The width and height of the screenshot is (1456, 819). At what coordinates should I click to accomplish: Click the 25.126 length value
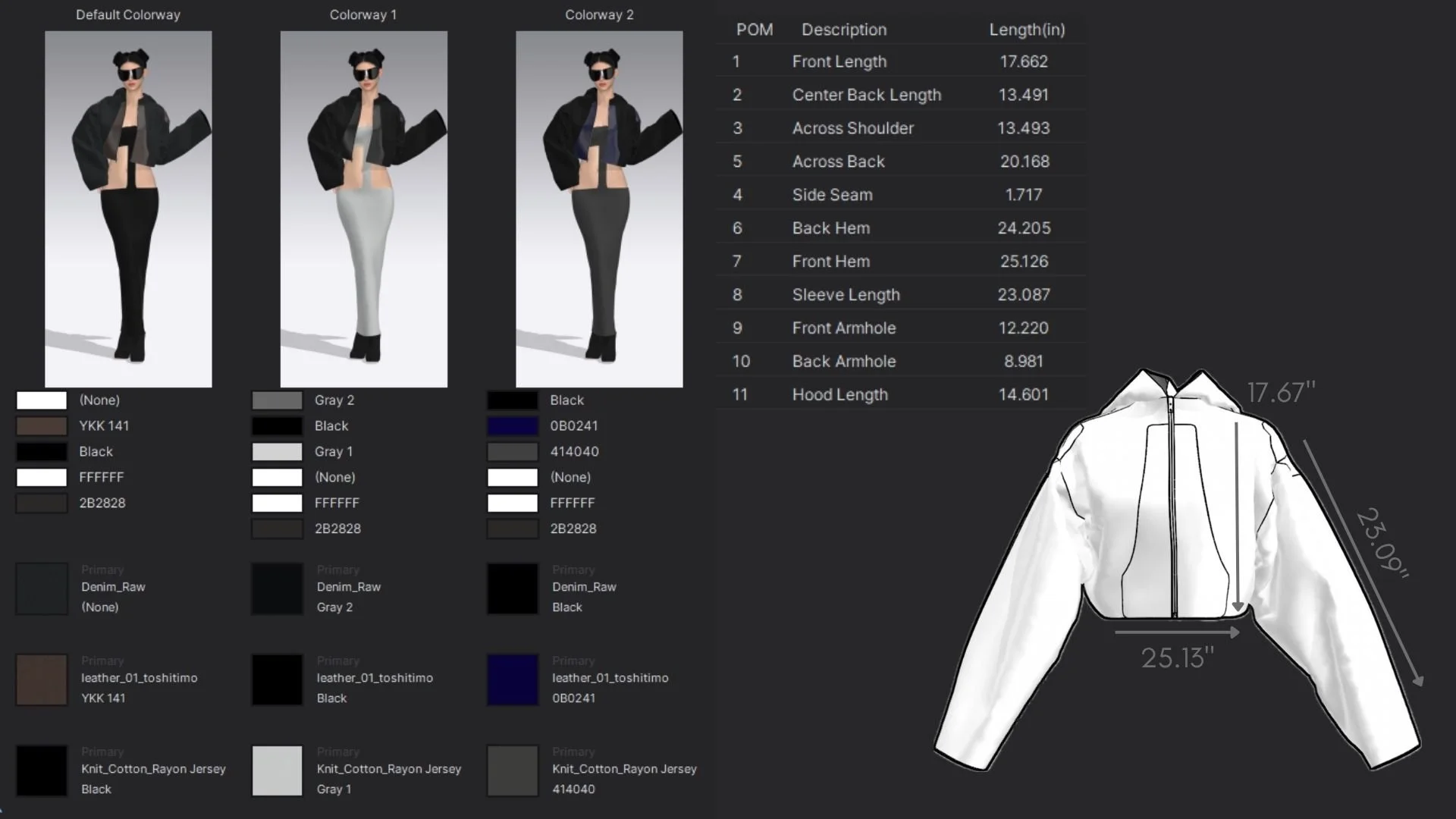click(1024, 262)
